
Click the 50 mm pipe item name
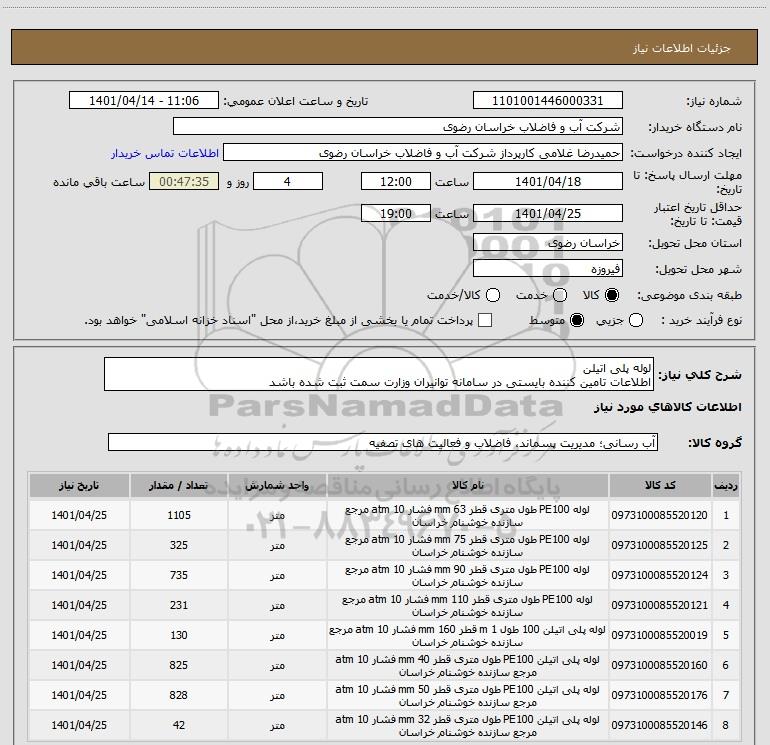coord(467,695)
